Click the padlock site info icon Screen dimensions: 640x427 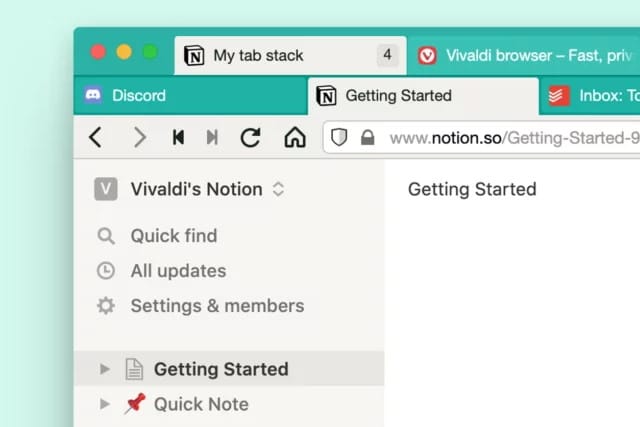(367, 138)
